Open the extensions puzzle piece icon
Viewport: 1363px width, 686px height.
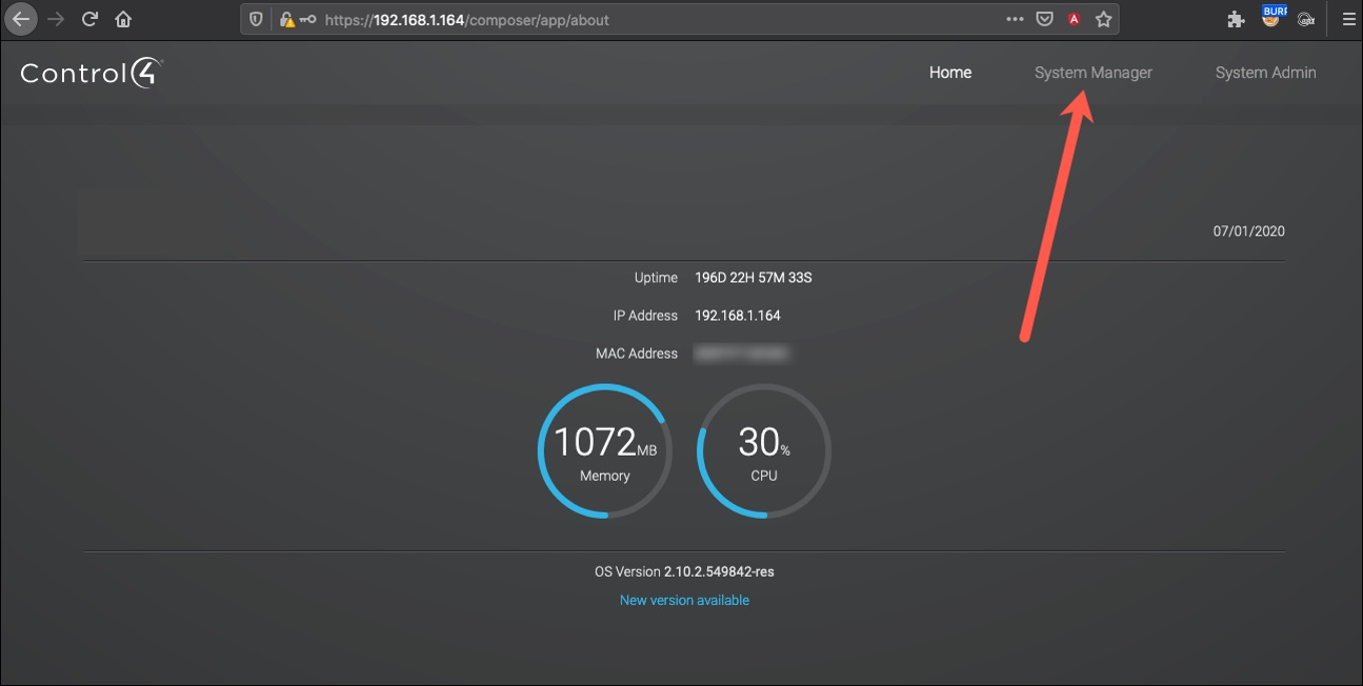pyautogui.click(x=1236, y=19)
